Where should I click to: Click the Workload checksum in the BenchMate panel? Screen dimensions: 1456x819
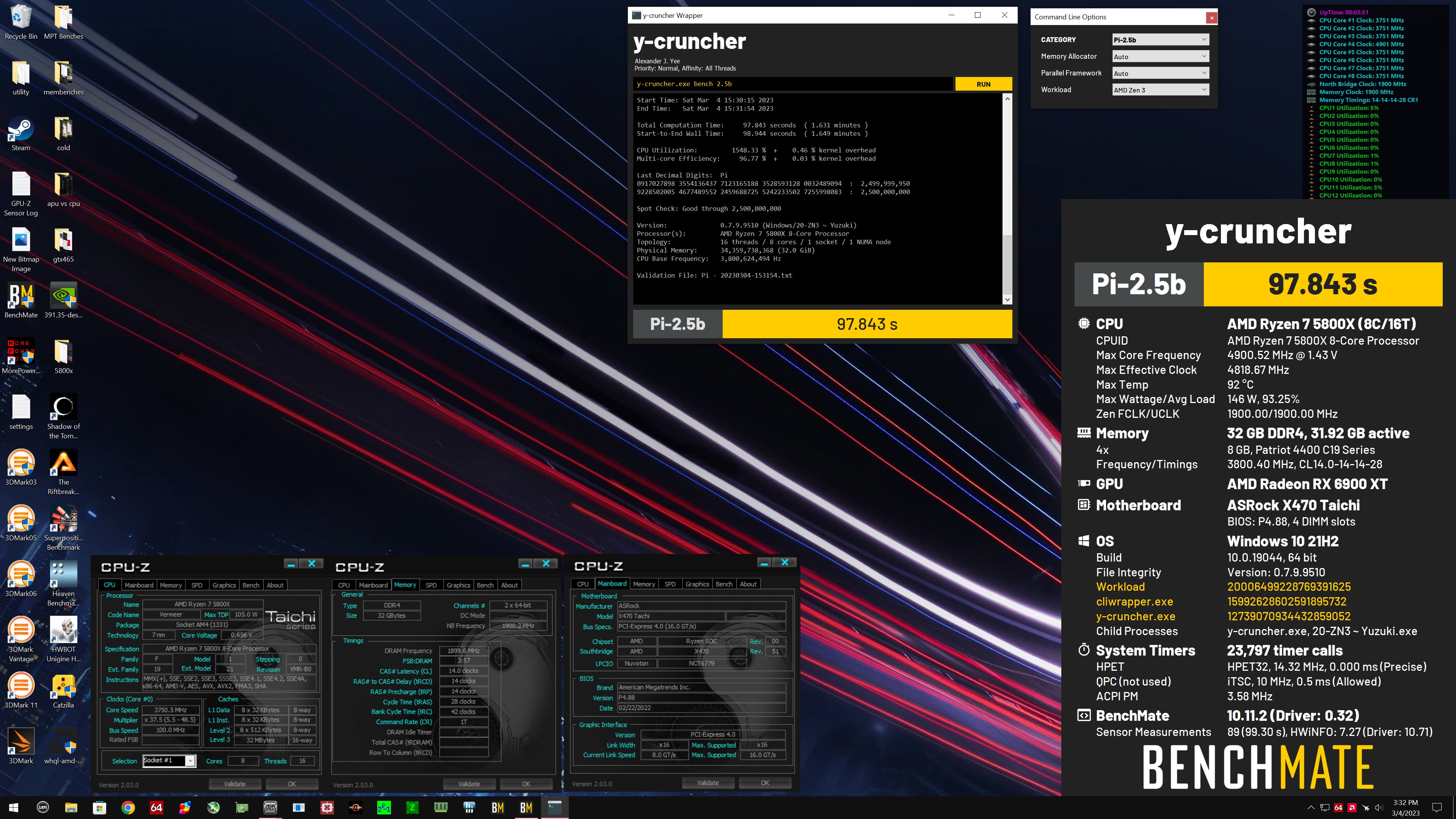click(x=1289, y=587)
